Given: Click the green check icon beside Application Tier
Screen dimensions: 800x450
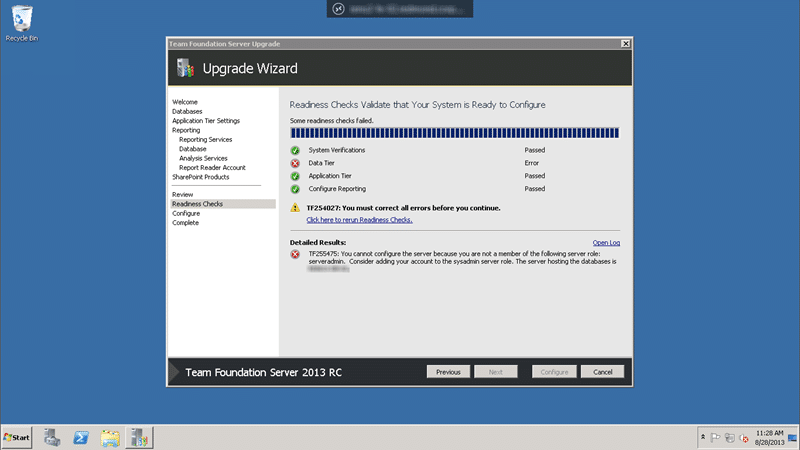Looking at the screenshot, I should tap(295, 176).
